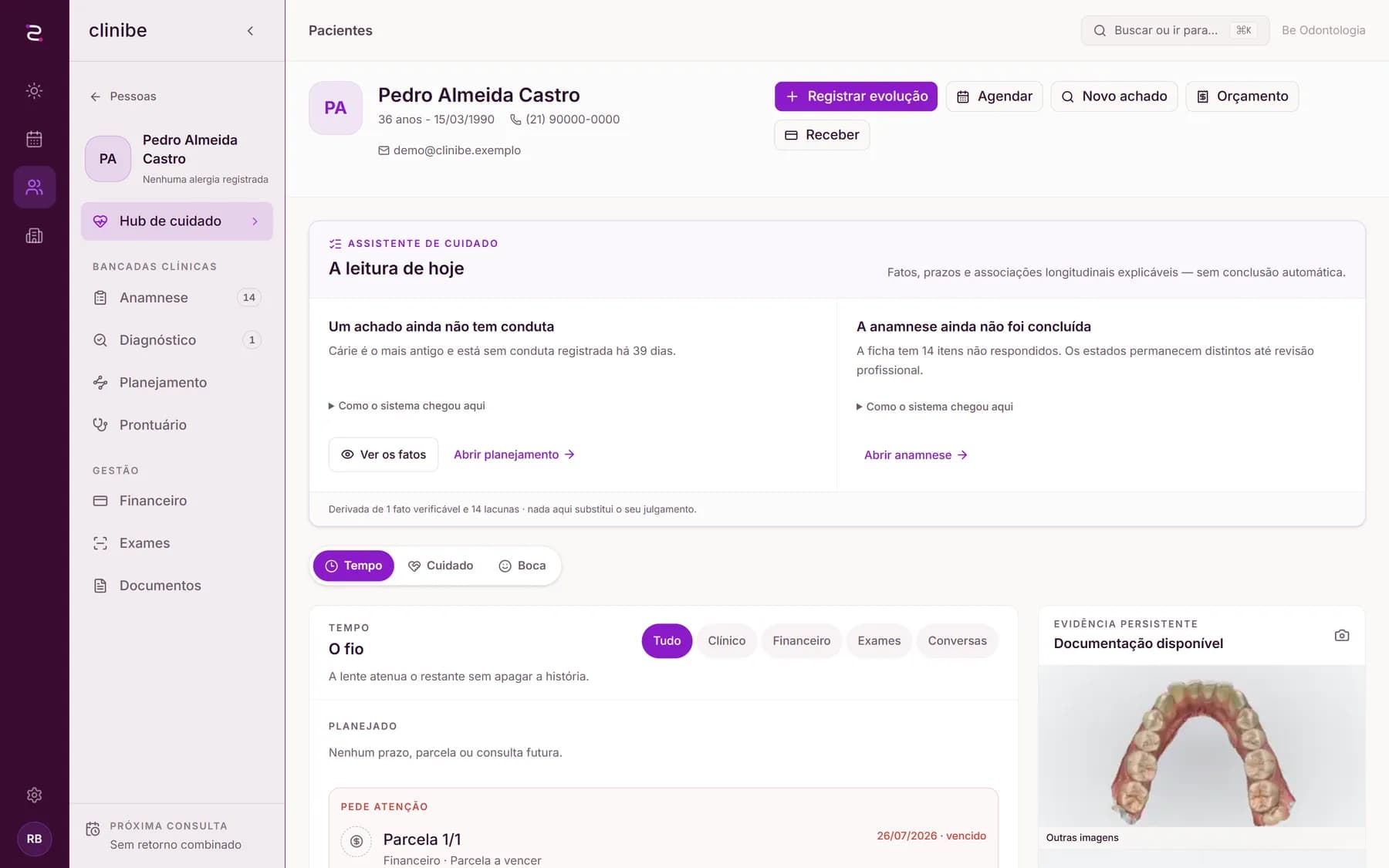1389x868 pixels.
Task: Click the Buscar ou ir para search field
Action: (1174, 31)
